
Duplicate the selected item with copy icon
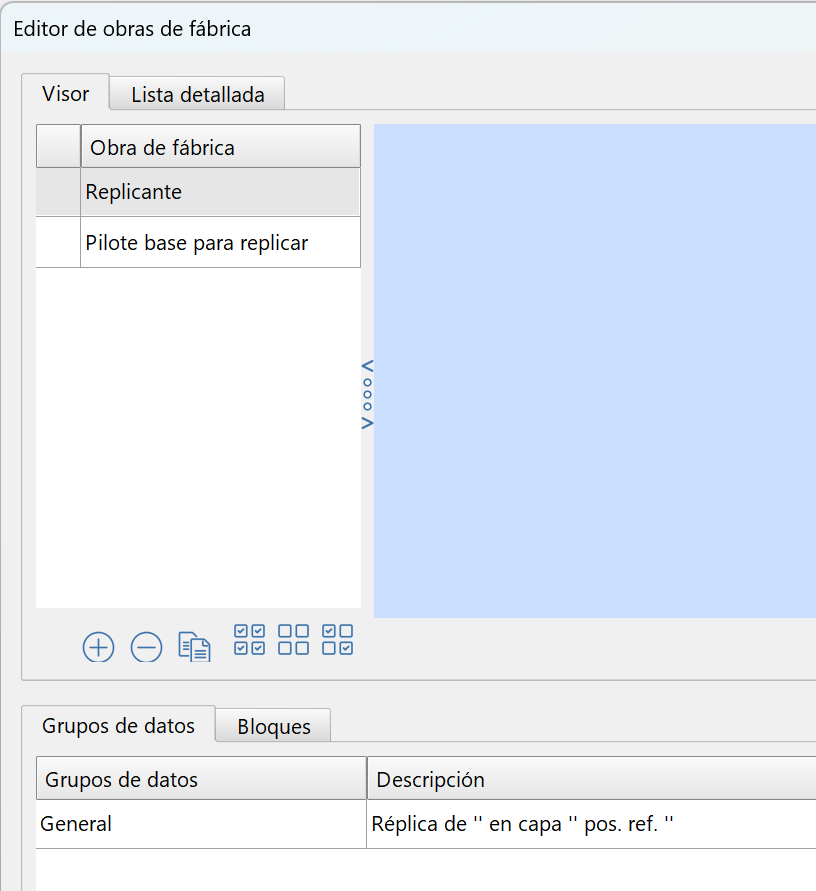[194, 647]
